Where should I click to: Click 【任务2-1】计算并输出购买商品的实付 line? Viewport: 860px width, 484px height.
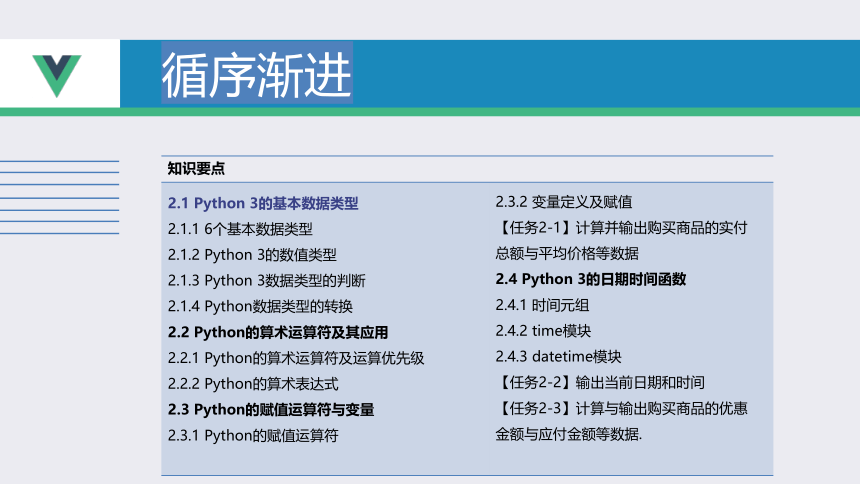pos(621,228)
